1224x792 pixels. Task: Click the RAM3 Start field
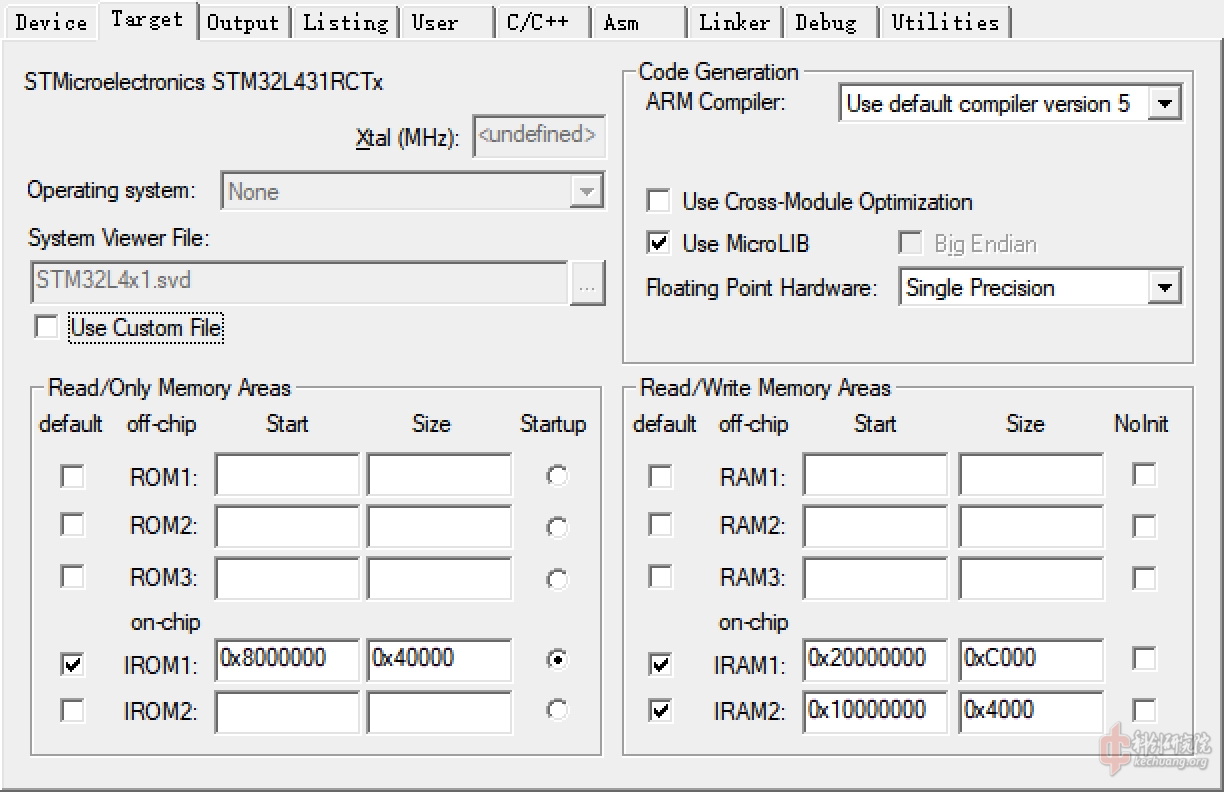pyautogui.click(x=875, y=578)
